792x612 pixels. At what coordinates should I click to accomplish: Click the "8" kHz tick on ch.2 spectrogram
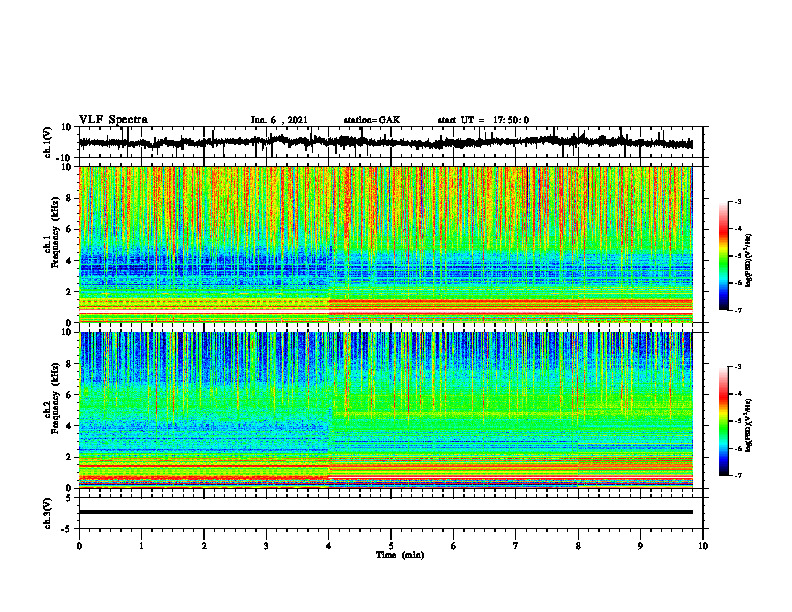(x=69, y=364)
